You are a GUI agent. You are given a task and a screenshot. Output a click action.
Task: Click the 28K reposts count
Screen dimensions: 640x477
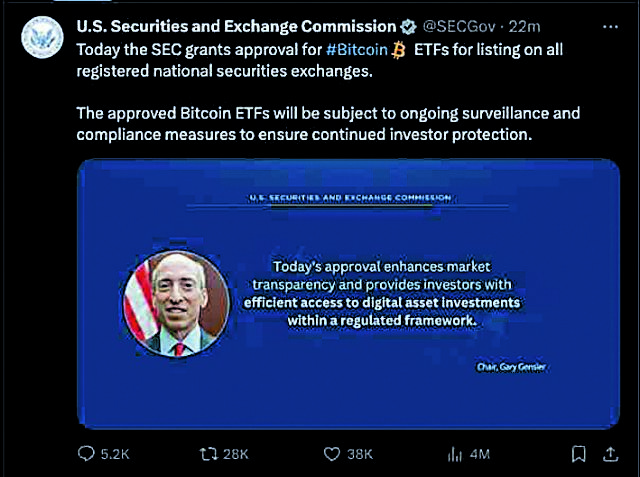coord(235,454)
